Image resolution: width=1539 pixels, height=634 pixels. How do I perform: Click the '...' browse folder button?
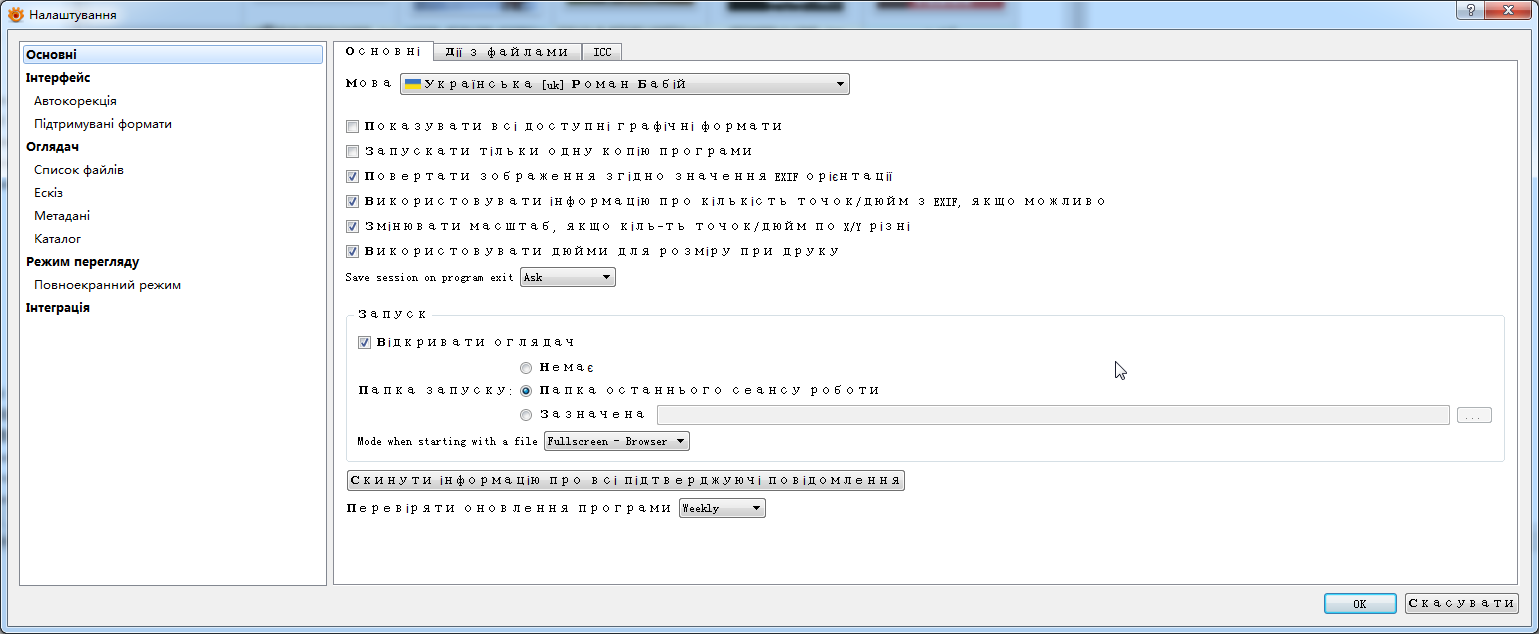point(1474,415)
